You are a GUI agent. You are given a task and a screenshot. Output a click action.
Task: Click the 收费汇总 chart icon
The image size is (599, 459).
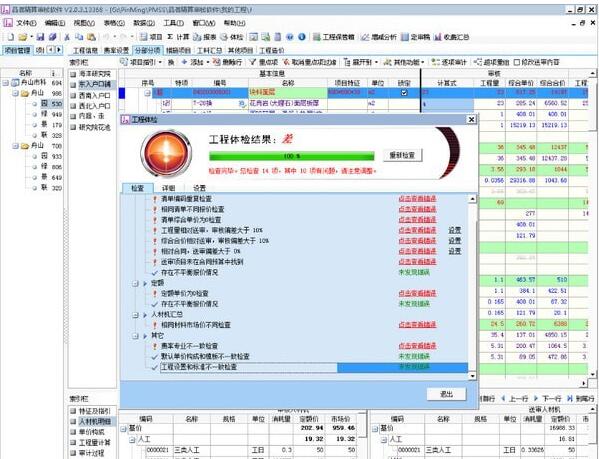pos(438,37)
